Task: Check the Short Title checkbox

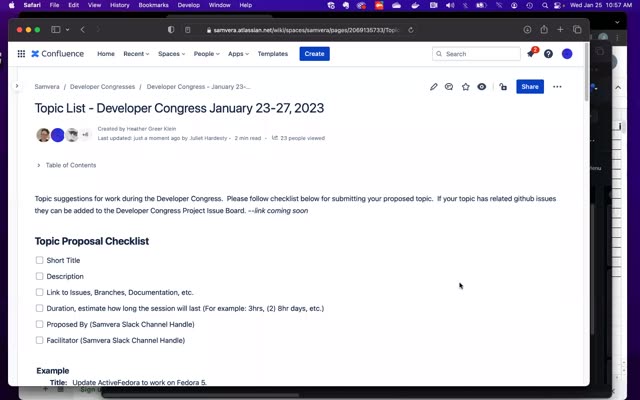Action: [x=39, y=260]
